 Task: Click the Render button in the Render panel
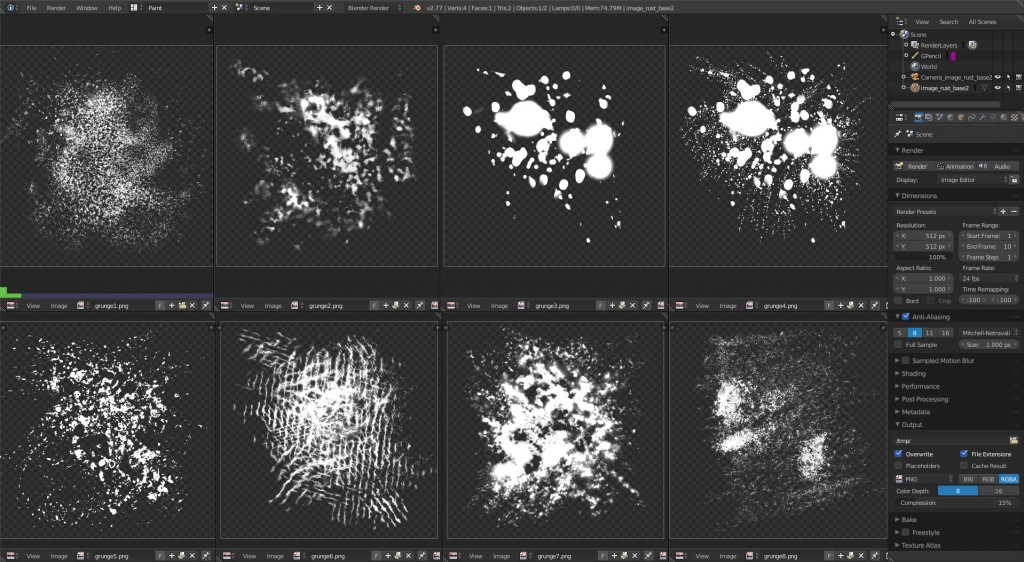point(912,166)
